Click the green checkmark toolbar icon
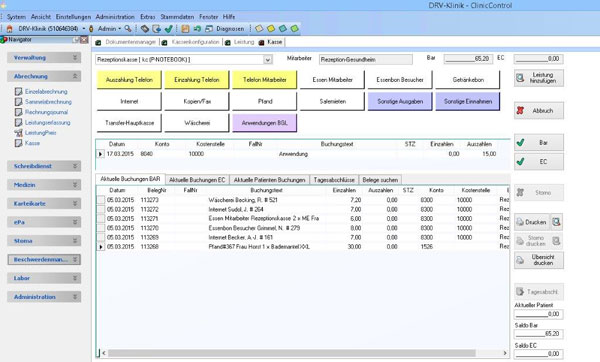The width and height of the screenshot is (600, 362). click(x=168, y=29)
